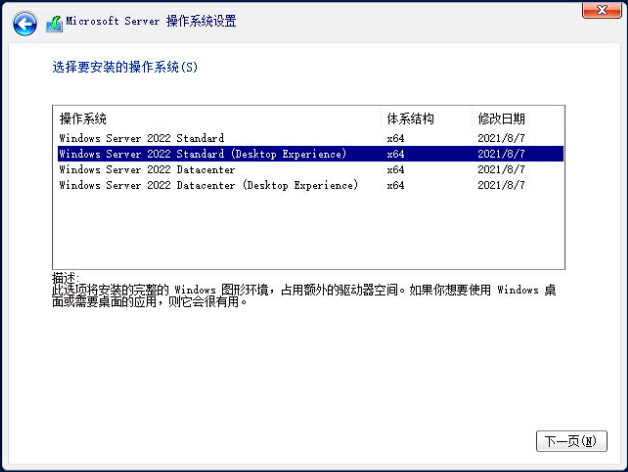Choose Windows Server 2022 Datacenter entry
This screenshot has width=628, height=472.
(x=147, y=170)
